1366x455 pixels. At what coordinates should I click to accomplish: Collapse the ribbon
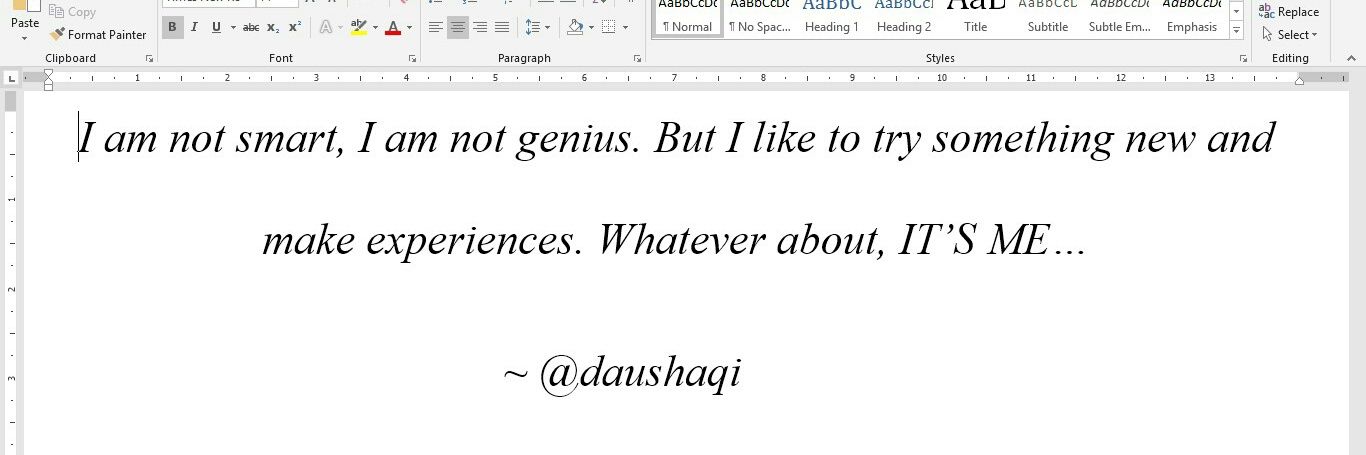pyautogui.click(x=1351, y=59)
